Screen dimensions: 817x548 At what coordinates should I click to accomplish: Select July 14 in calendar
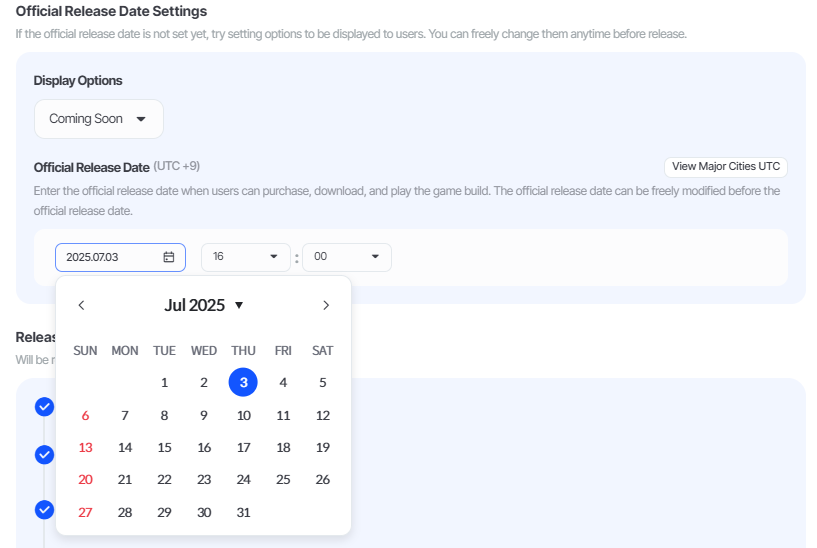point(125,447)
